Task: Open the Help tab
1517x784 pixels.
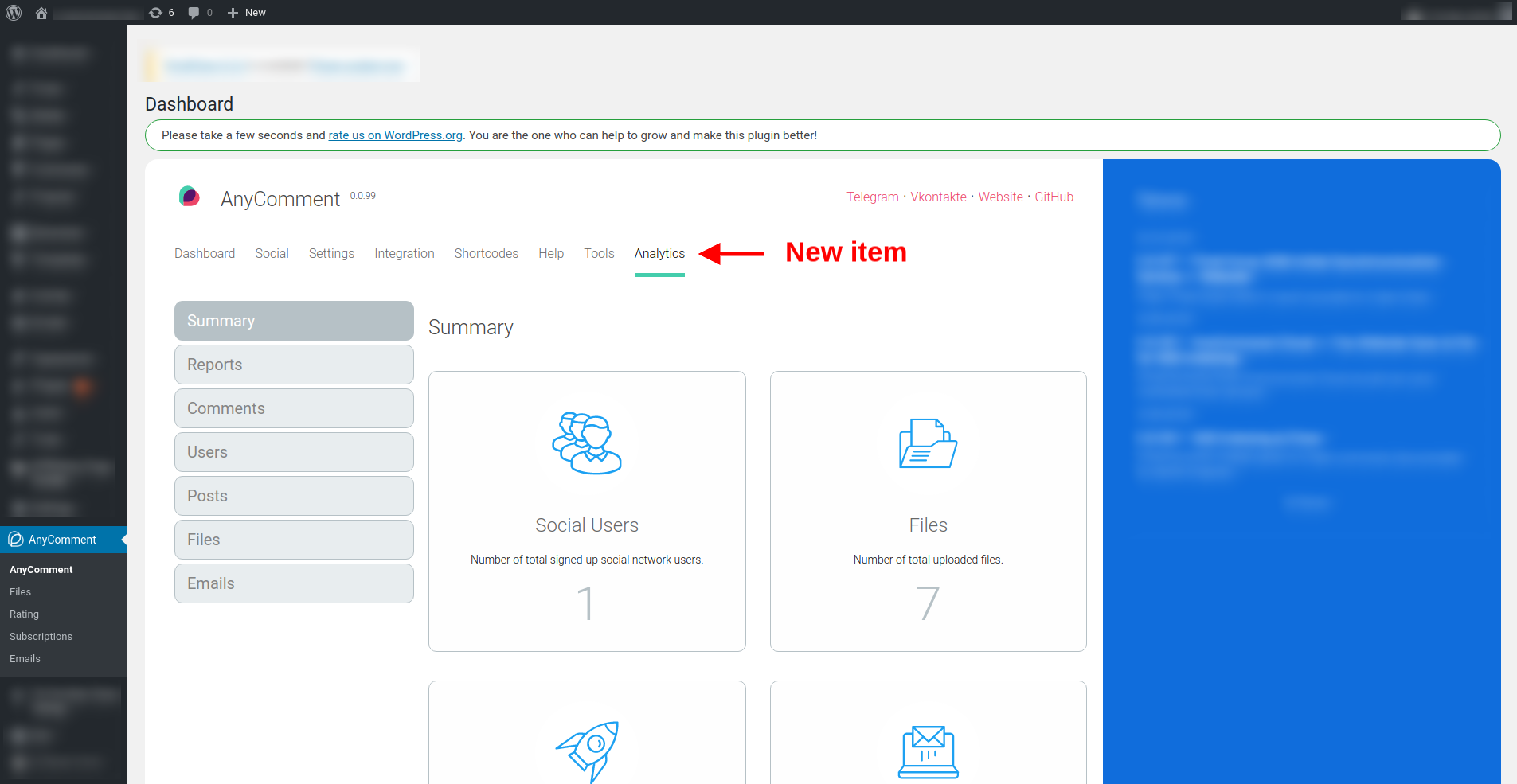Action: tap(551, 253)
